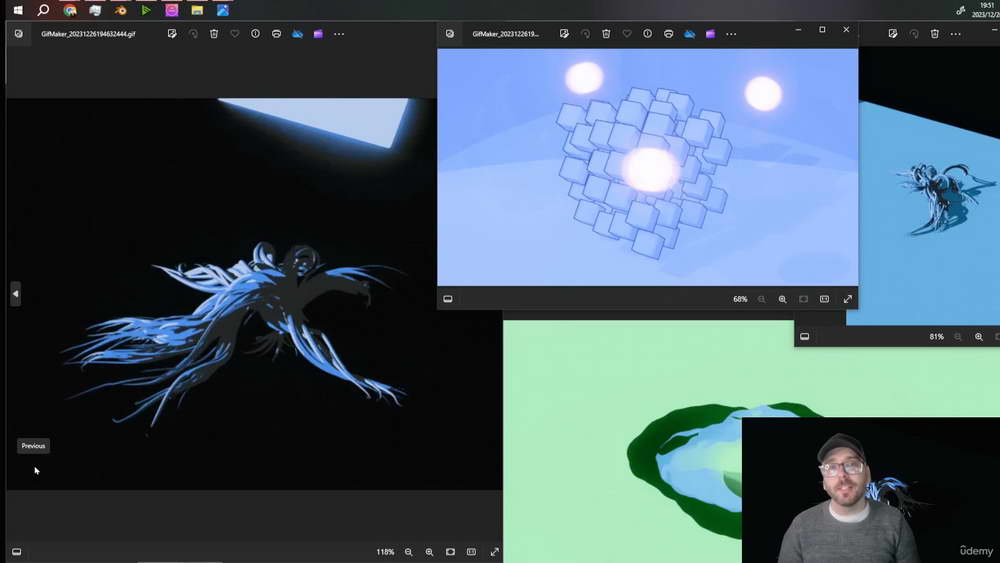Click the Rotate icon in the left GifMaker_20231226194632444.gif window
This screenshot has width=1000, height=563.
point(193,34)
